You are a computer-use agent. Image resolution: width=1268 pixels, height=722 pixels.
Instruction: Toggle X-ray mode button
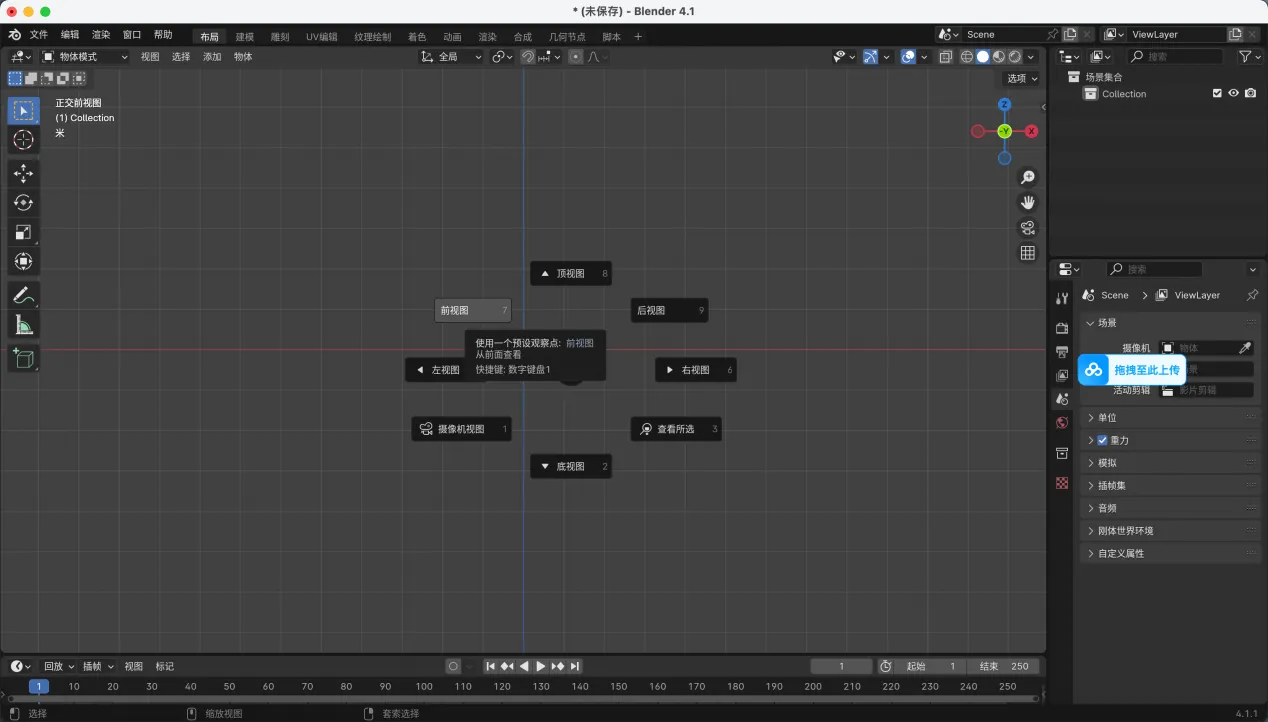point(946,57)
